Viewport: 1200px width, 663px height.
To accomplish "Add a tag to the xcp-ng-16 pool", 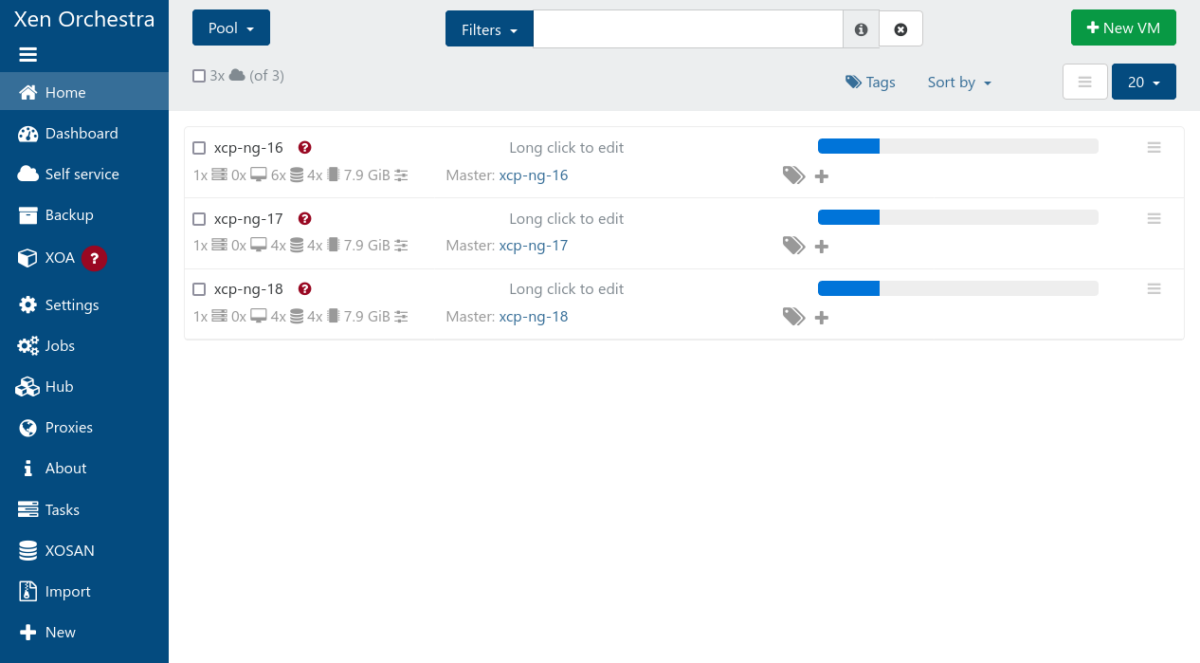I will [821, 175].
